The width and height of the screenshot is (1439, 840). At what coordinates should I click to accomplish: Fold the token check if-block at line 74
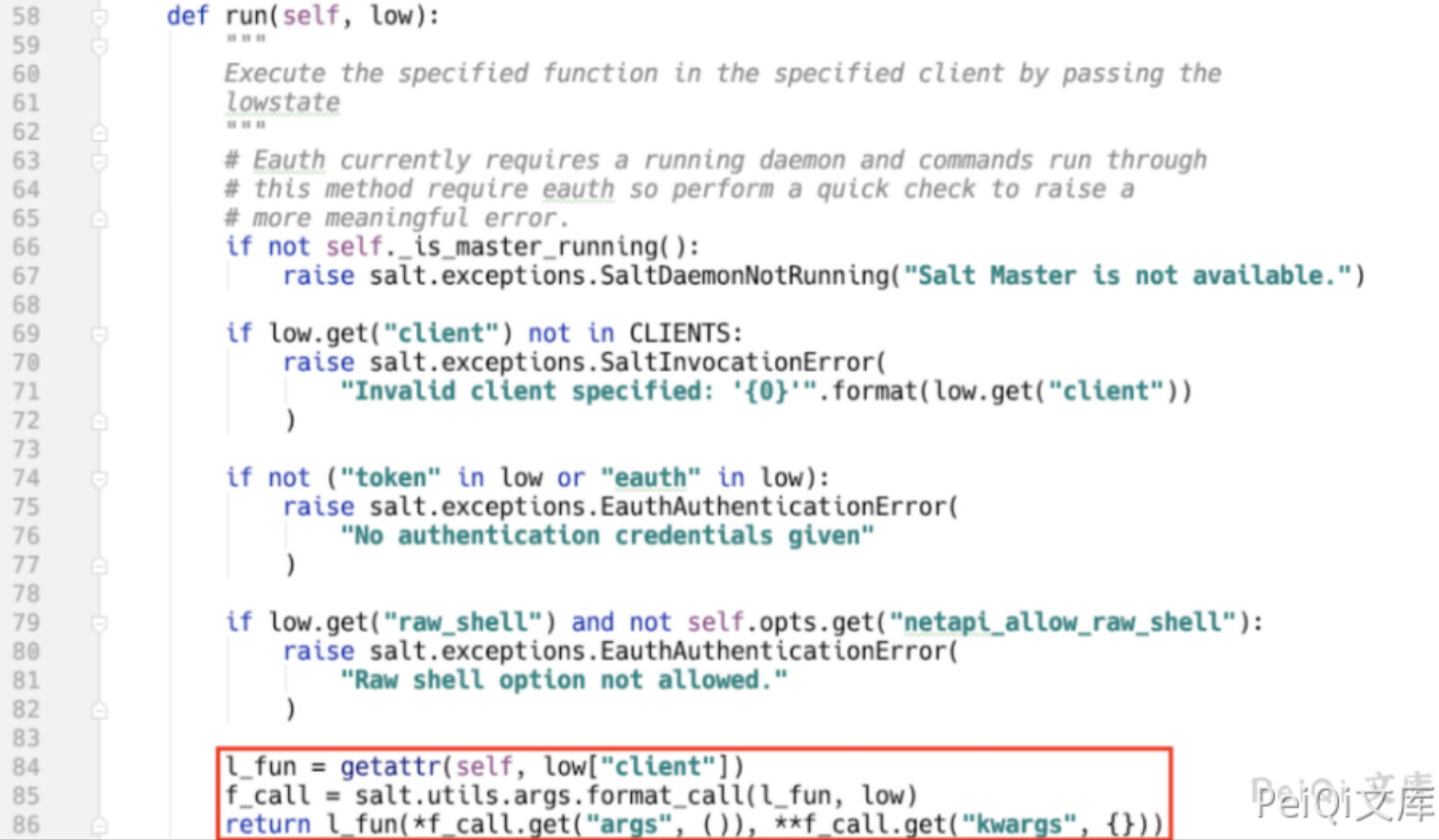point(99,479)
